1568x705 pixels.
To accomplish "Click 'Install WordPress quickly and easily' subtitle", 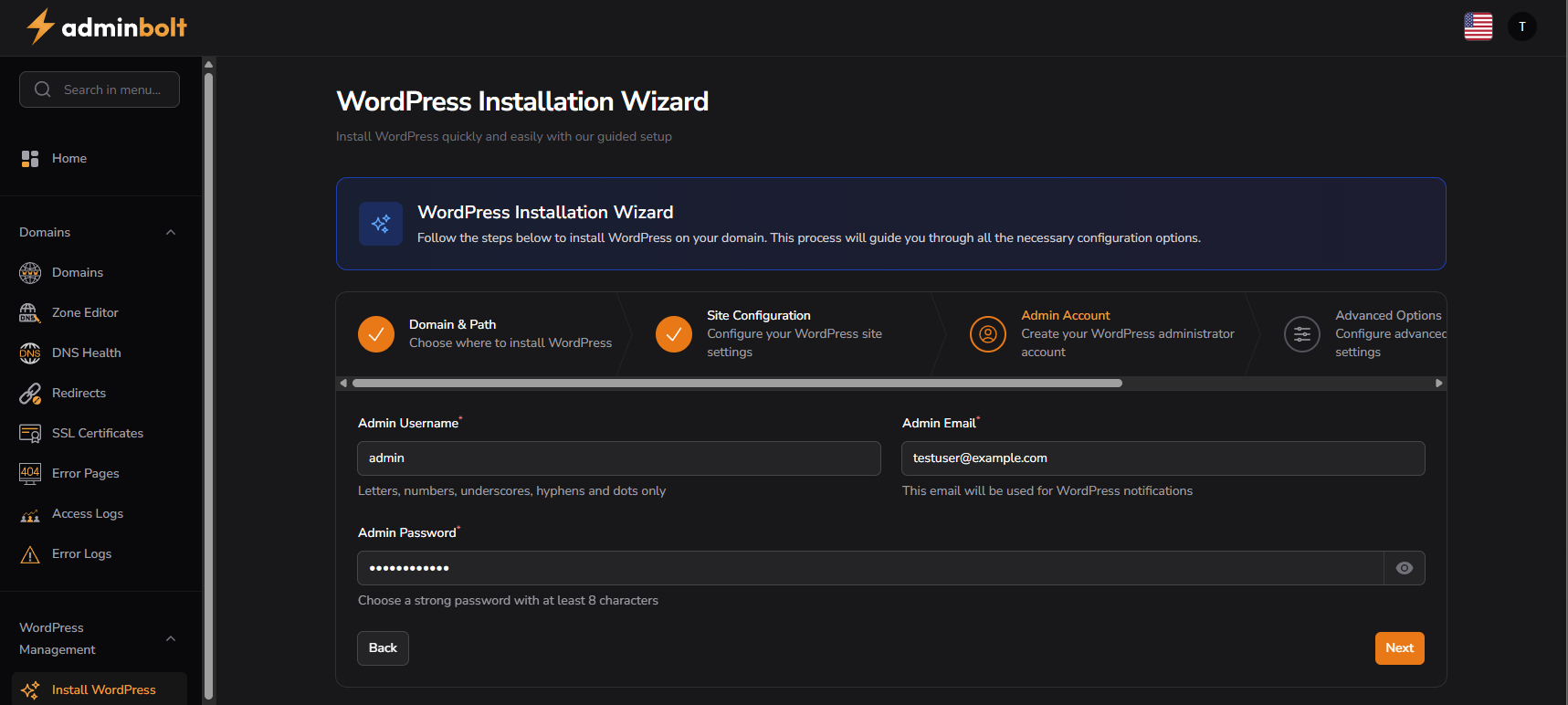I will click(x=504, y=137).
